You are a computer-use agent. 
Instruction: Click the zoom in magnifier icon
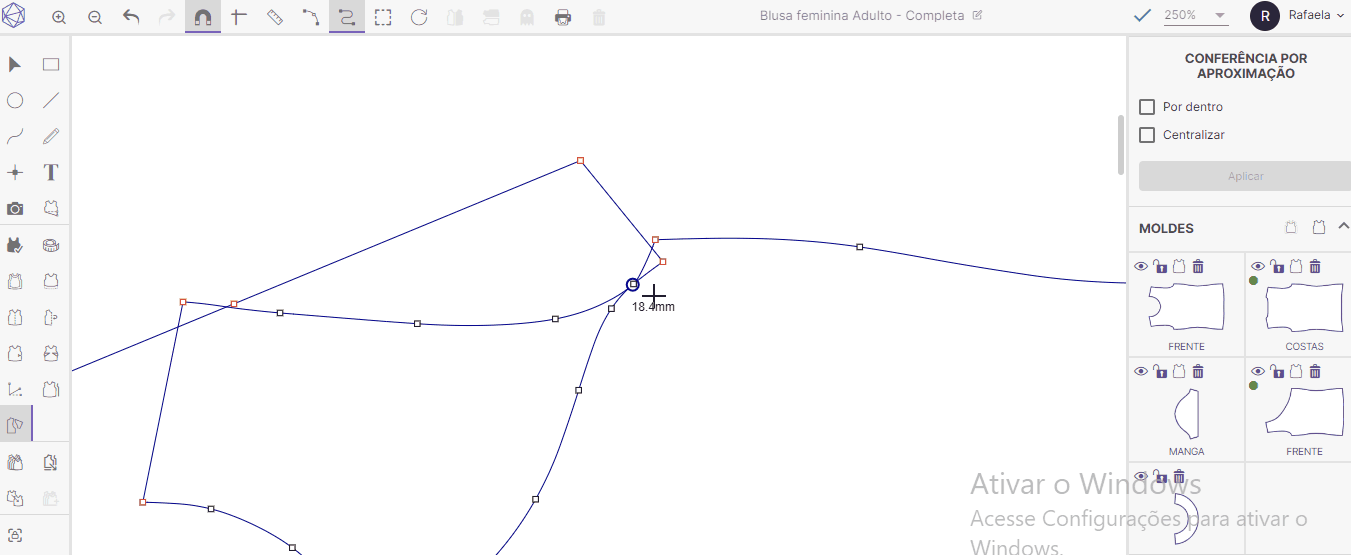59,17
